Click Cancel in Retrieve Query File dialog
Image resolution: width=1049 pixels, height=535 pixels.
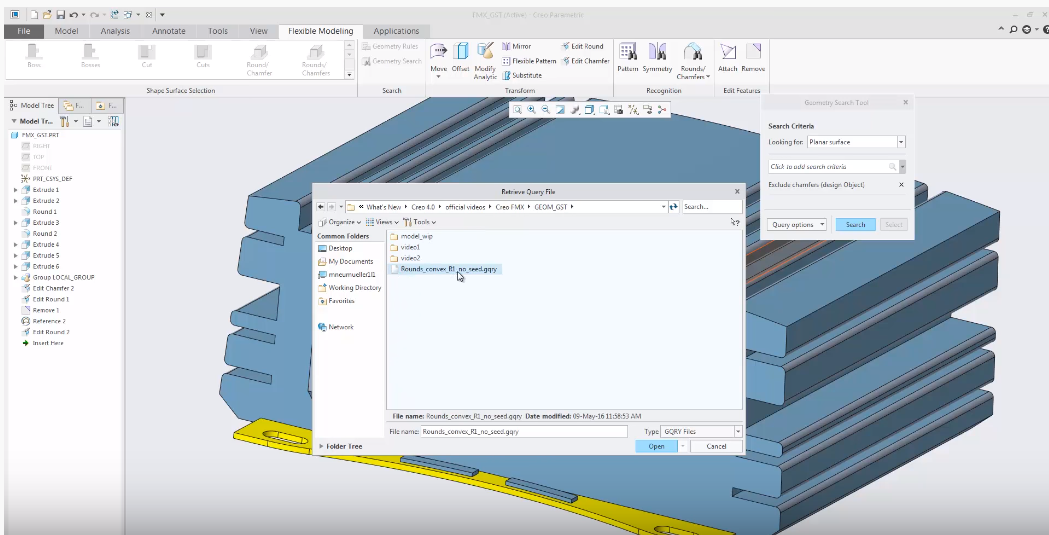click(x=716, y=446)
